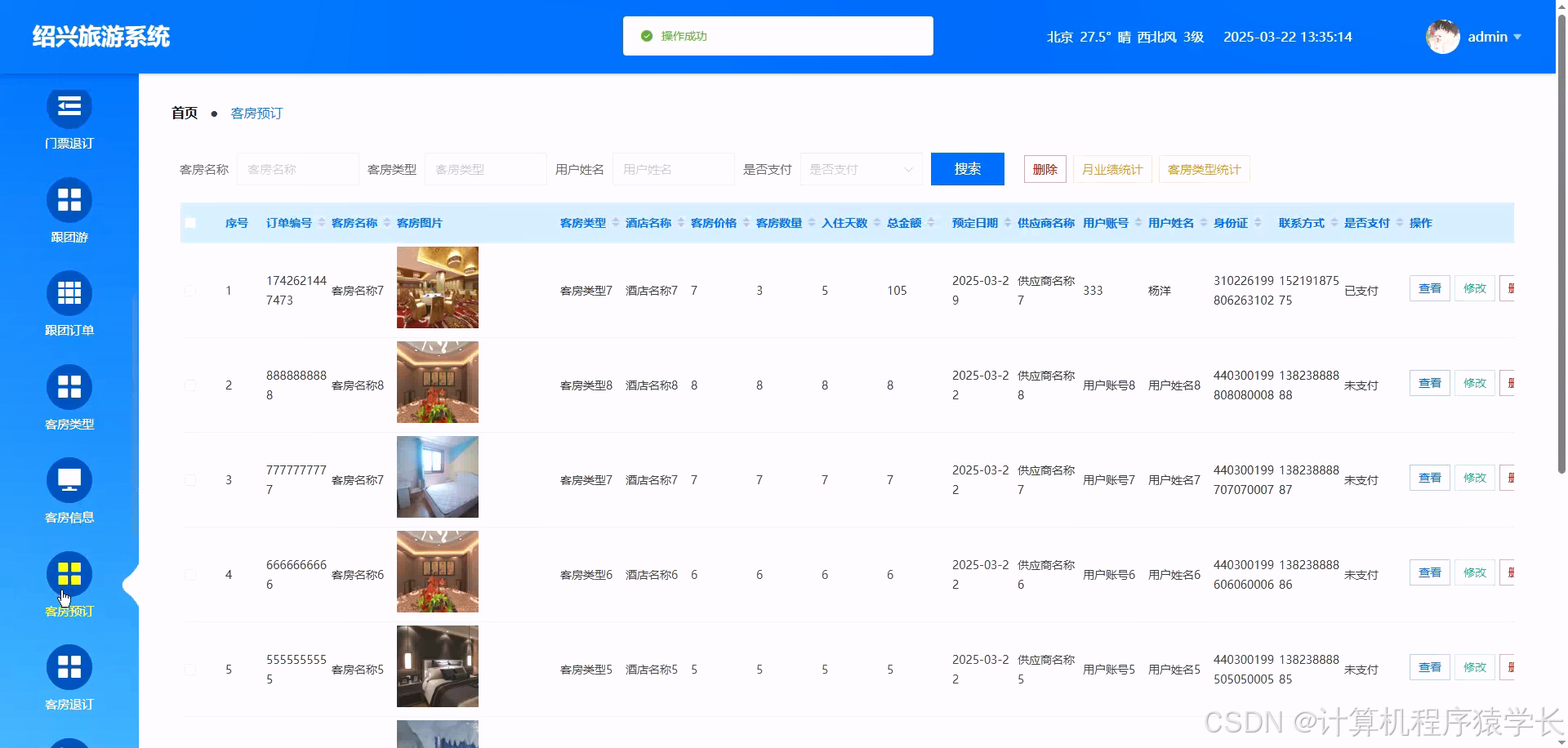Open 客房类型统计 statistics
The height and width of the screenshot is (748, 1568).
click(x=1204, y=169)
